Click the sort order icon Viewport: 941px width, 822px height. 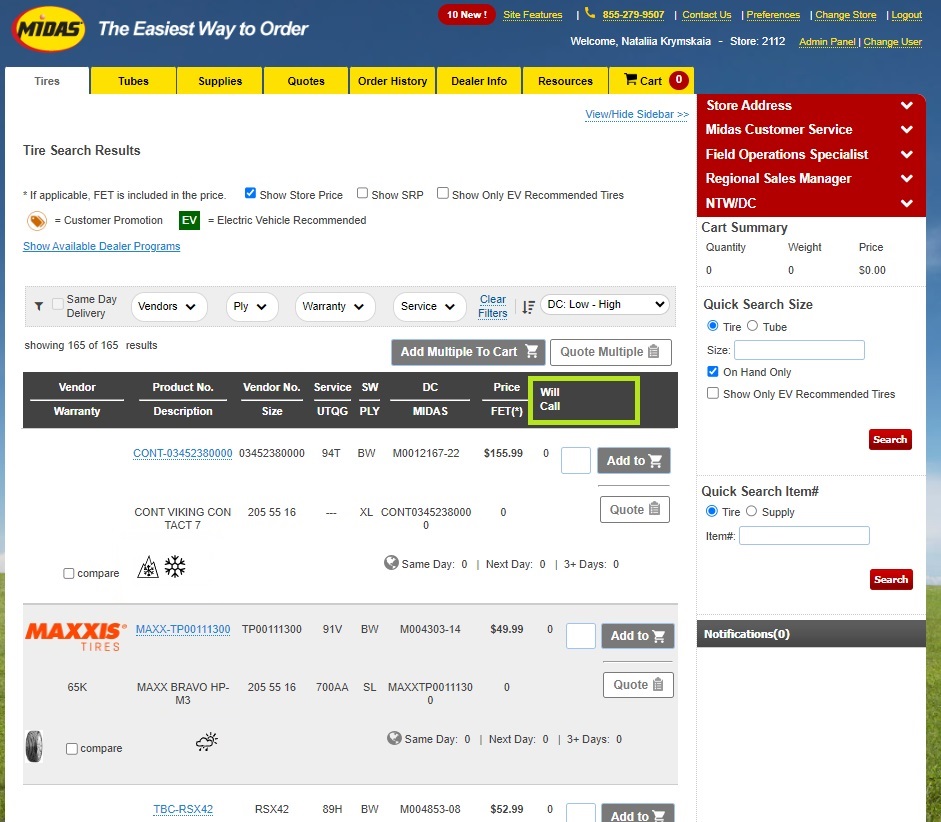pos(529,306)
